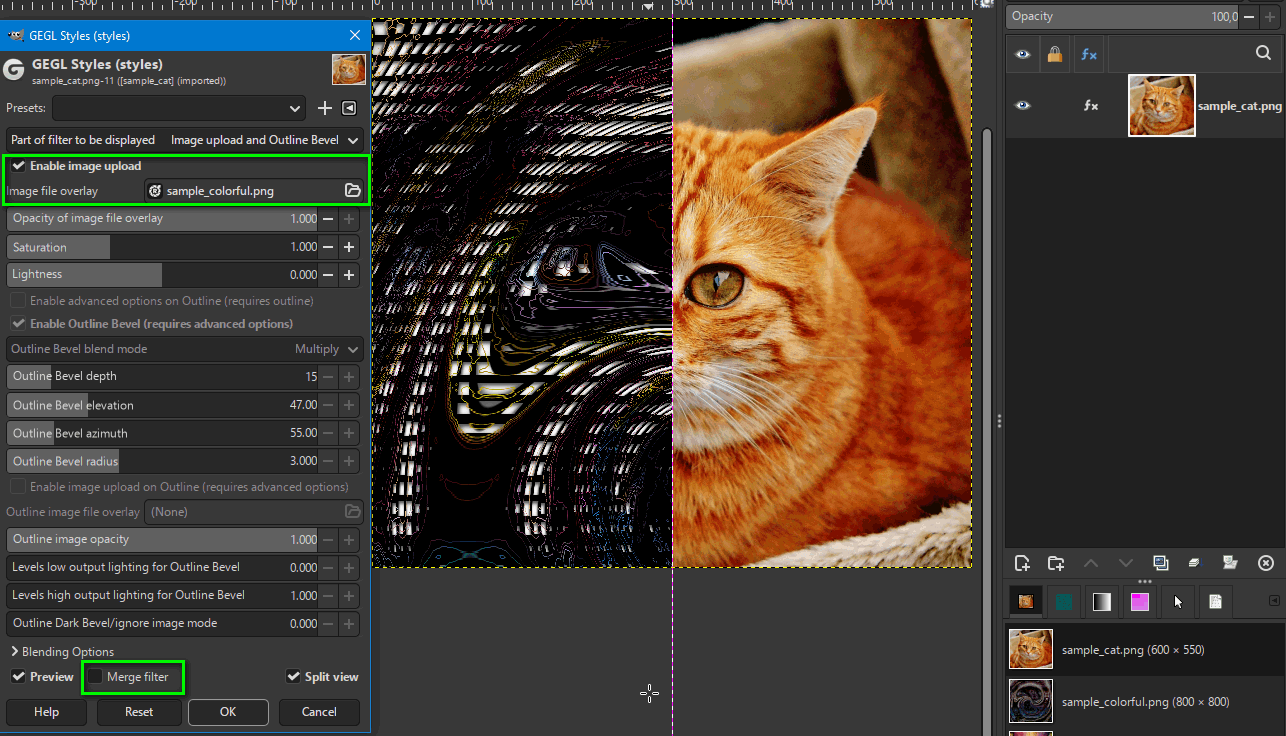Click the Saturation slider
This screenshot has height=736, width=1286.
point(160,247)
